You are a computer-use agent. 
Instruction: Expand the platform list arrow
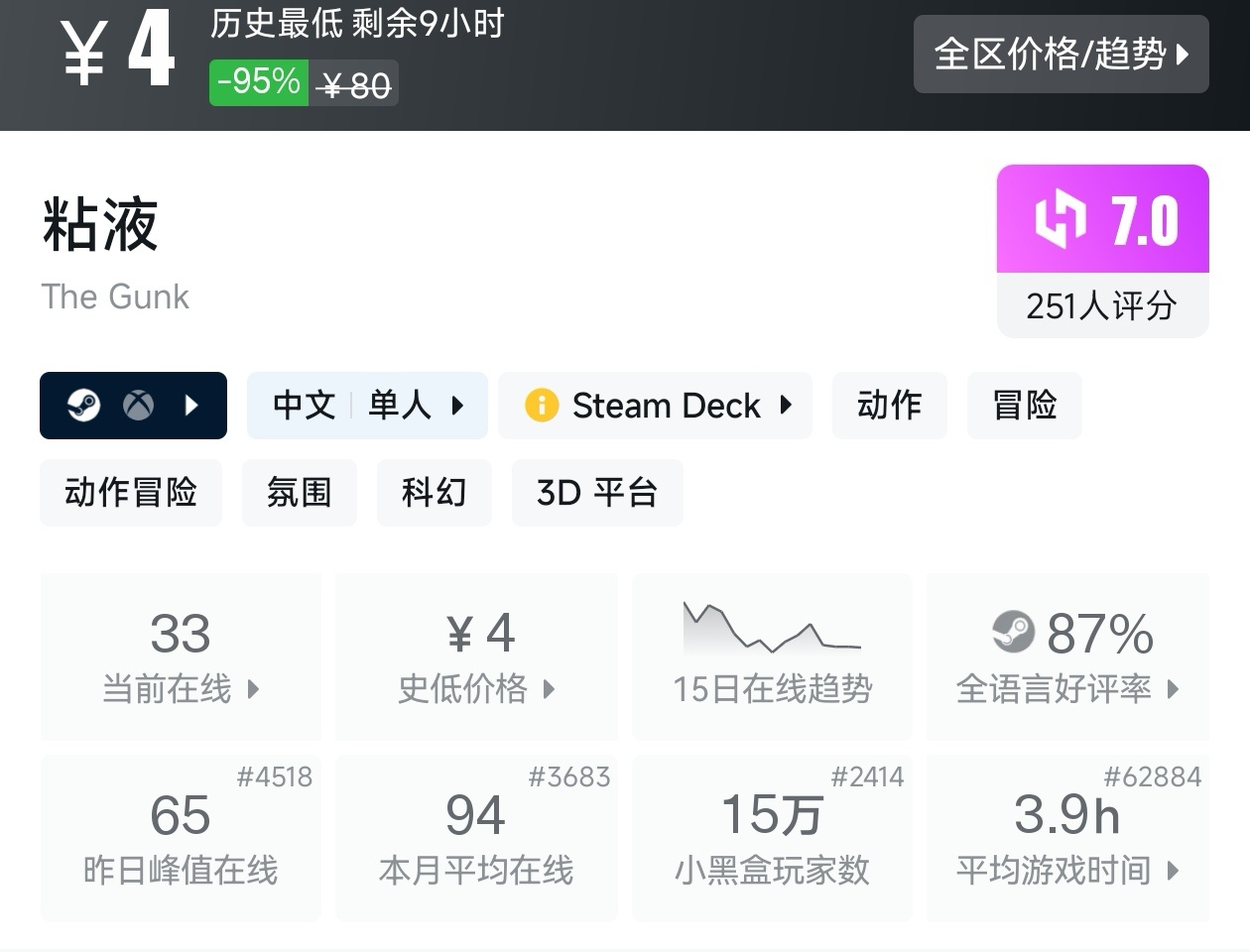[192, 406]
